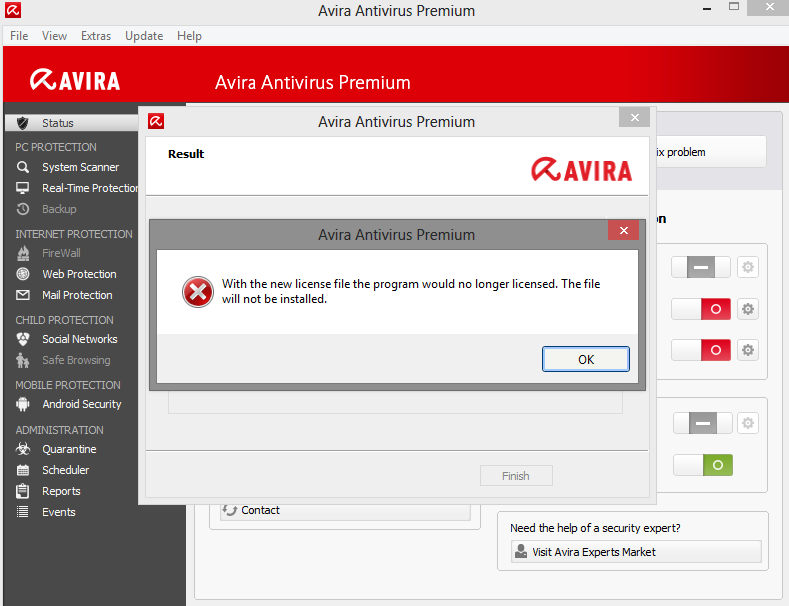The image size is (789, 606).
Task: Toggle the lower gray protection switch
Action: tap(703, 423)
